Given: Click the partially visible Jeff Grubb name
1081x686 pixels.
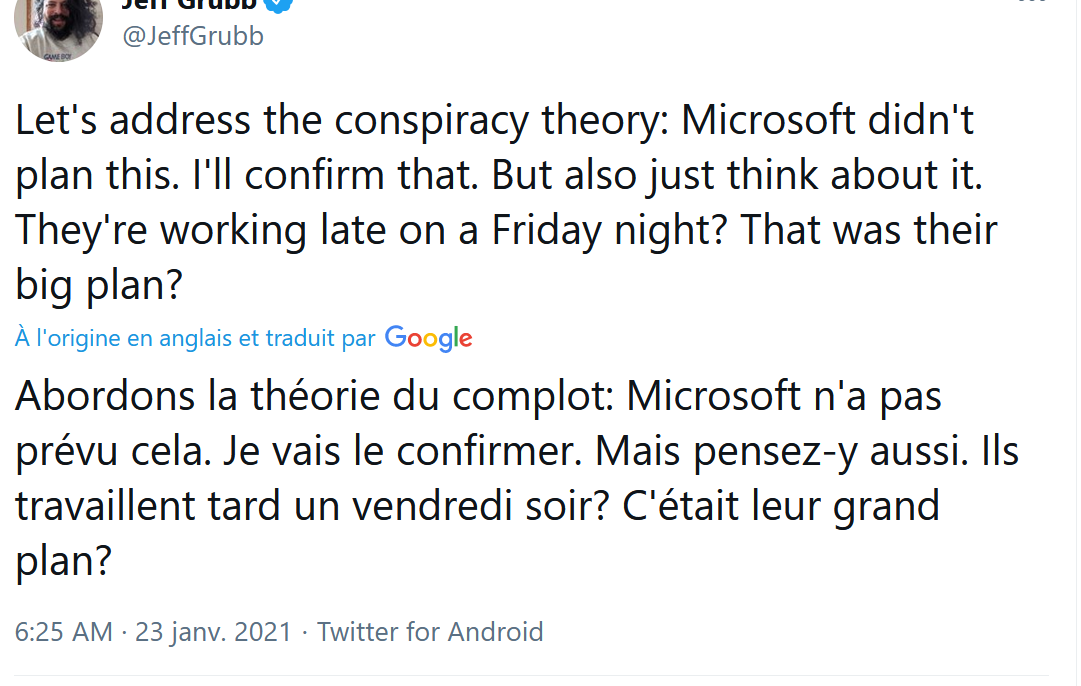Looking at the screenshot, I should coord(190,5).
